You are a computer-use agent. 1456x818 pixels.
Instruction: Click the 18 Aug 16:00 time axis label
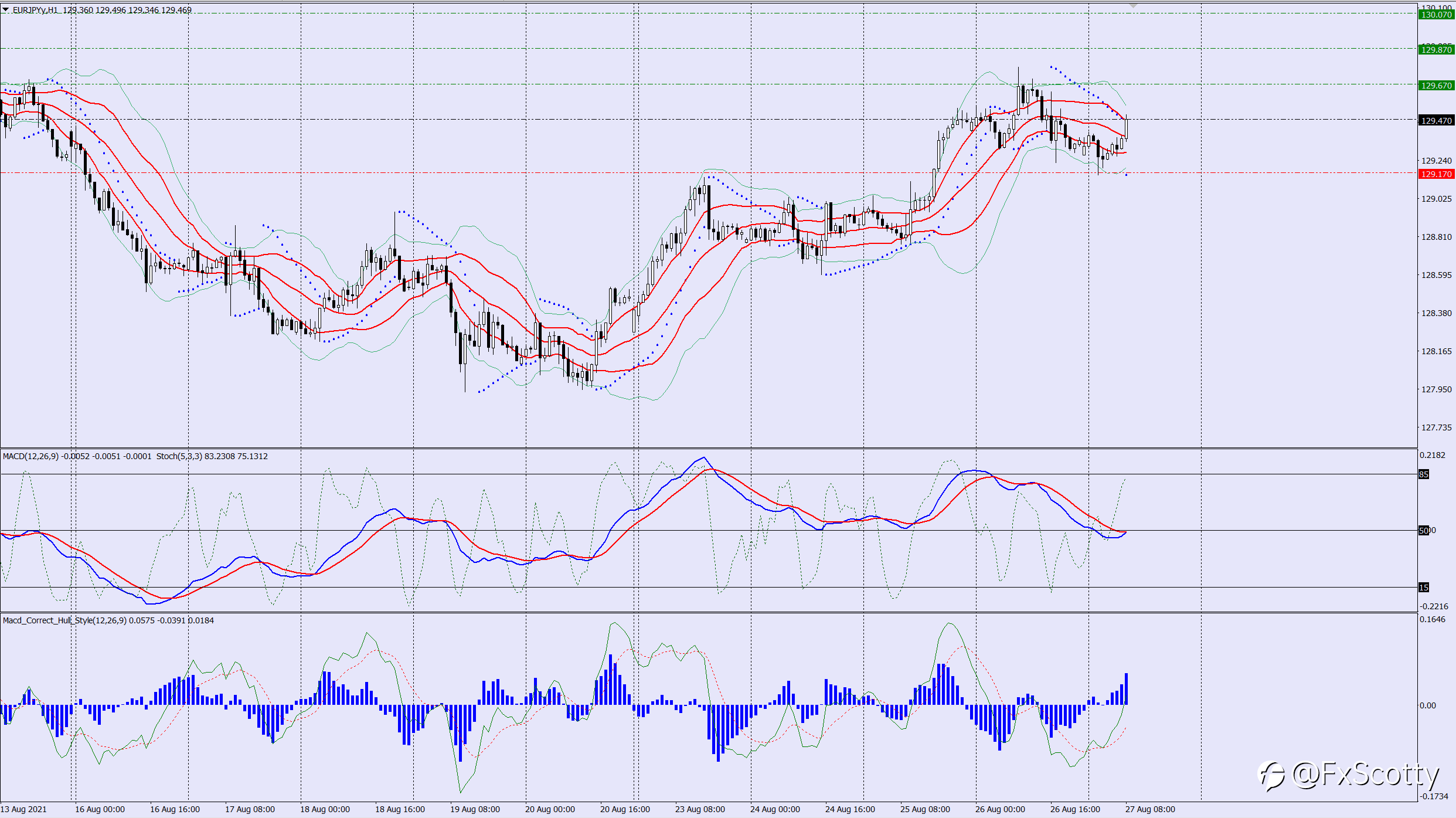[400, 809]
